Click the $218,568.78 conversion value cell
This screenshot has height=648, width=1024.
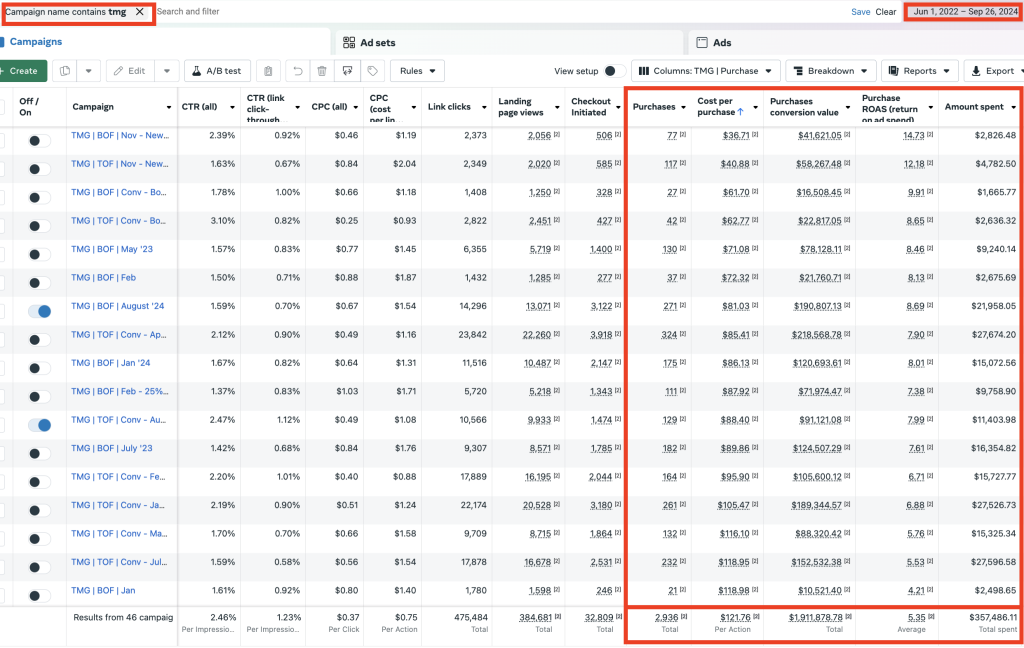817,334
